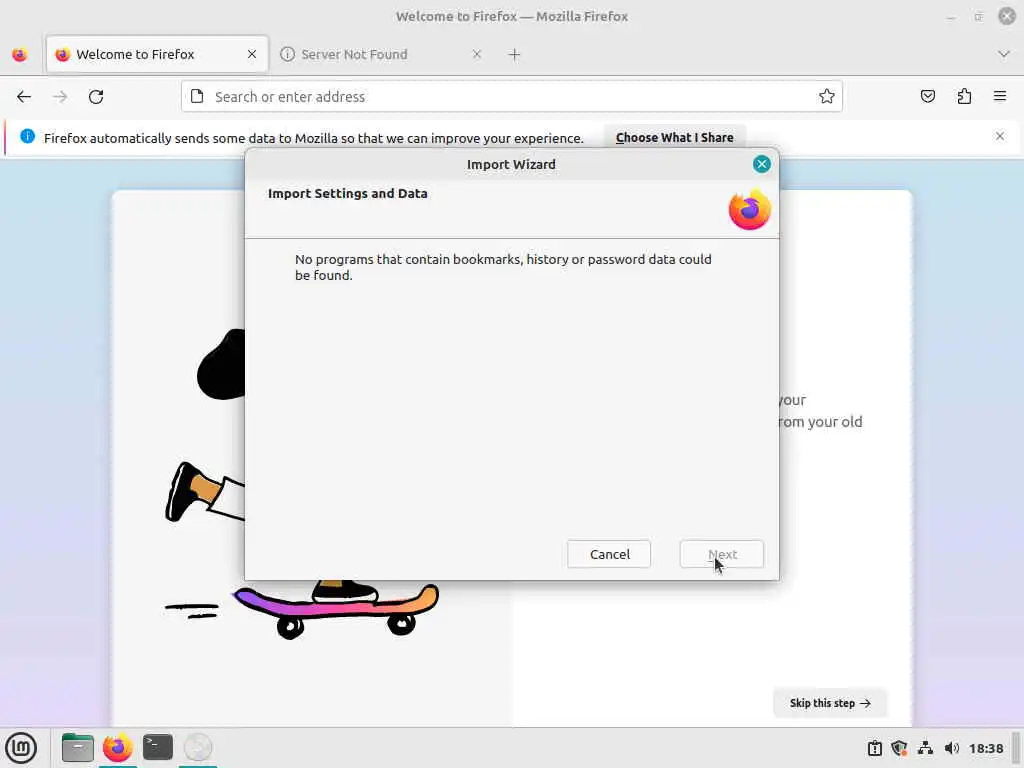Open the Linux Mint start menu
Viewport: 1024px width, 768px height.
click(21, 747)
